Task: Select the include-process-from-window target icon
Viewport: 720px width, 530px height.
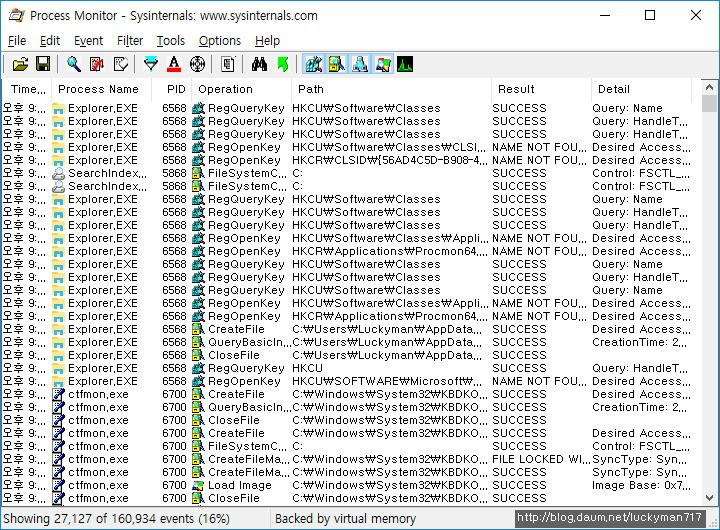Action: click(x=197, y=64)
